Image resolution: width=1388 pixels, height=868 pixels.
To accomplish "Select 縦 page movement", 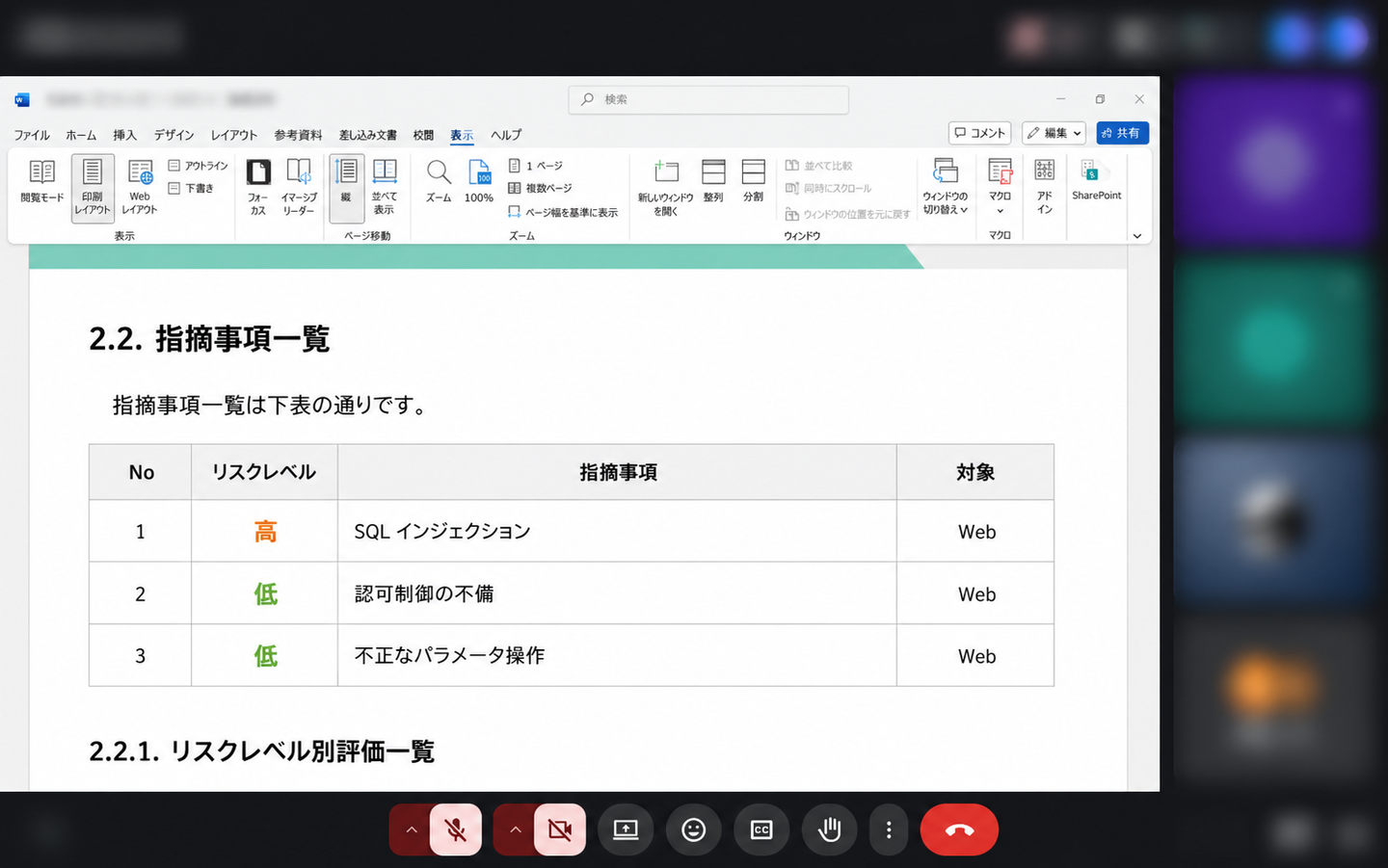I will [x=346, y=188].
